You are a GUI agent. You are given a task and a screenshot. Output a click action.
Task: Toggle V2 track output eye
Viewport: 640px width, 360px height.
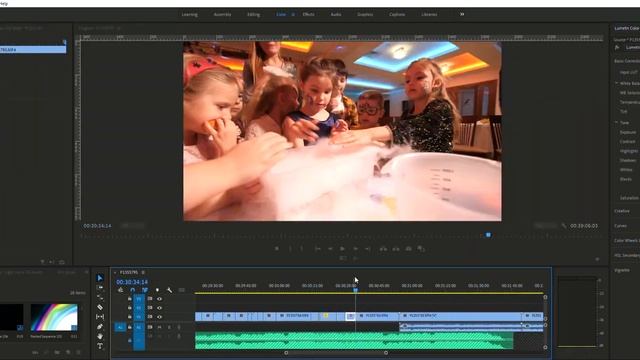click(x=160, y=308)
